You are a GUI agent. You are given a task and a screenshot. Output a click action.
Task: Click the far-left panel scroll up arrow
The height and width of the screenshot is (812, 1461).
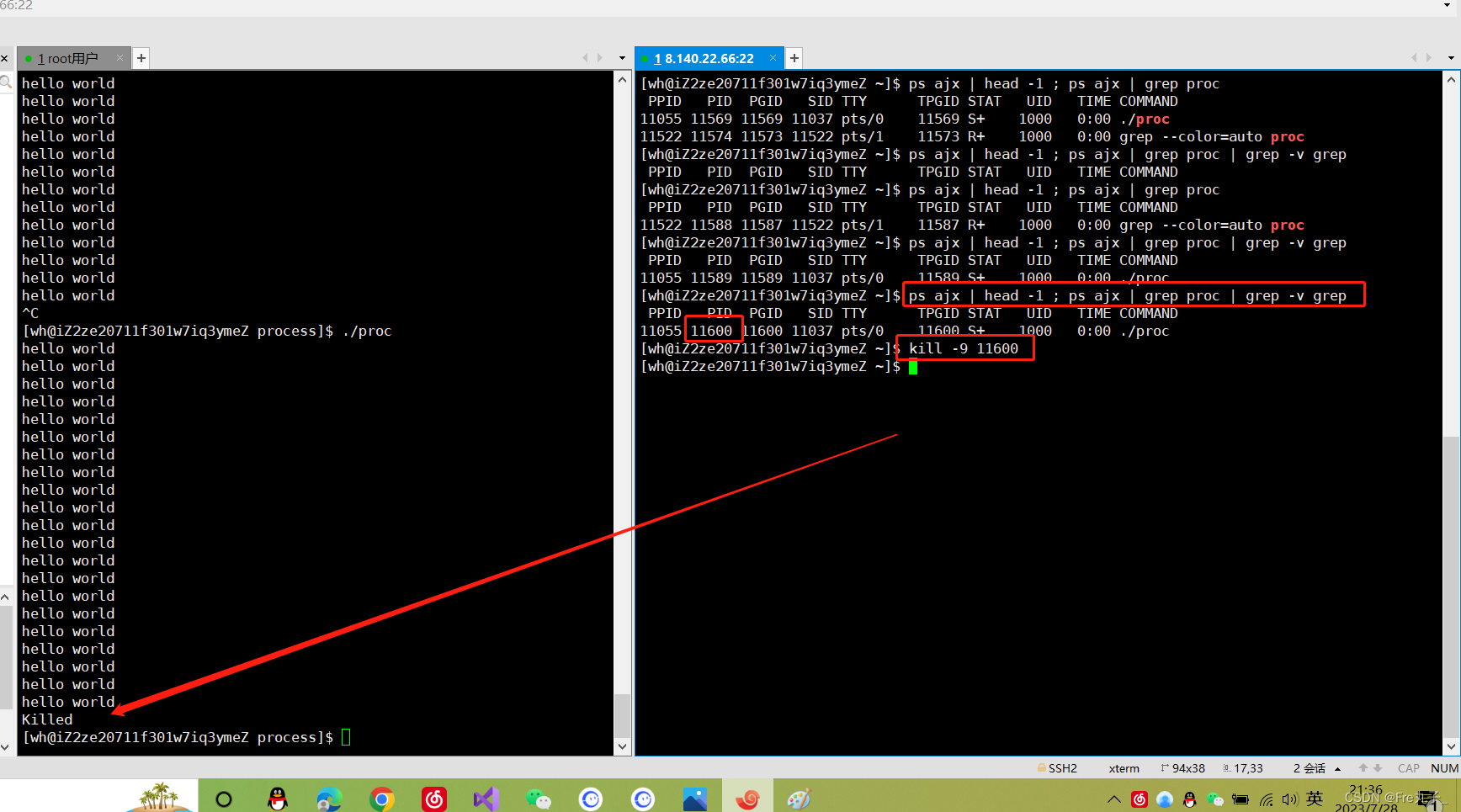point(5,597)
